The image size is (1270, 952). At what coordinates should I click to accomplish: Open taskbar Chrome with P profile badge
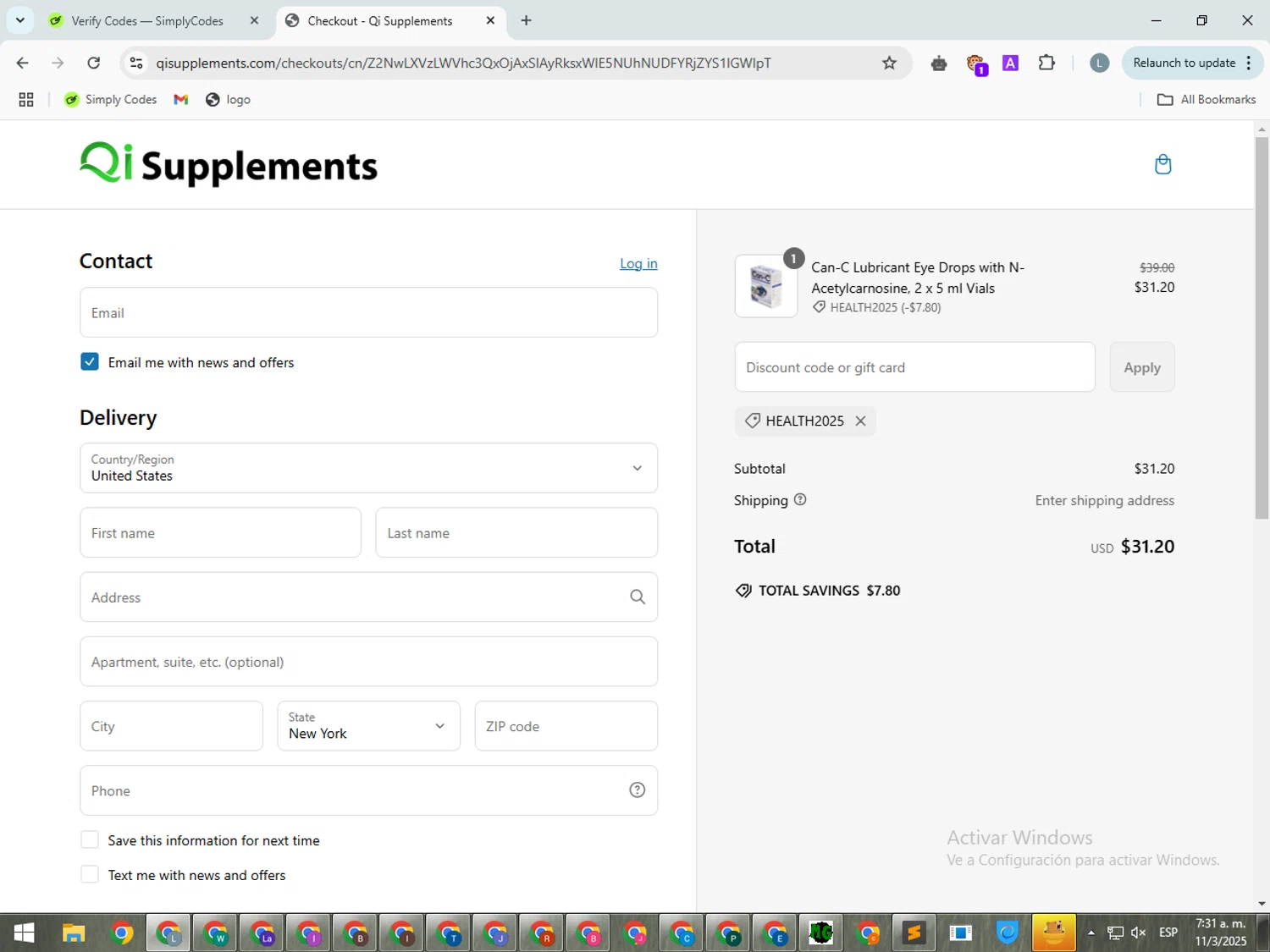727,933
